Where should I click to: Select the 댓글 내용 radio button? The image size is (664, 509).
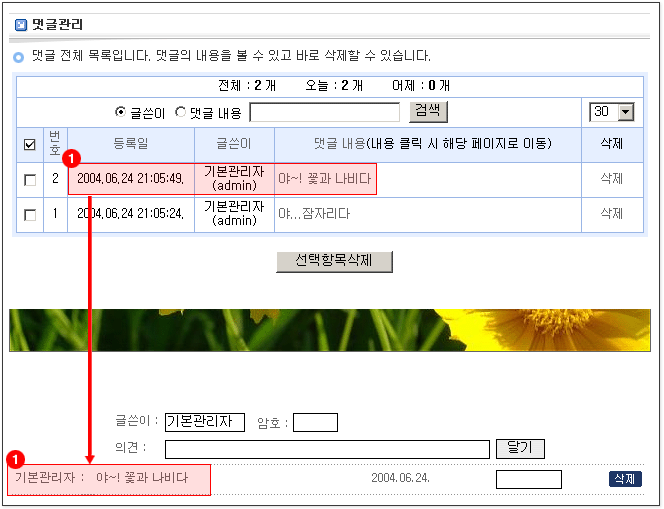coord(181,112)
